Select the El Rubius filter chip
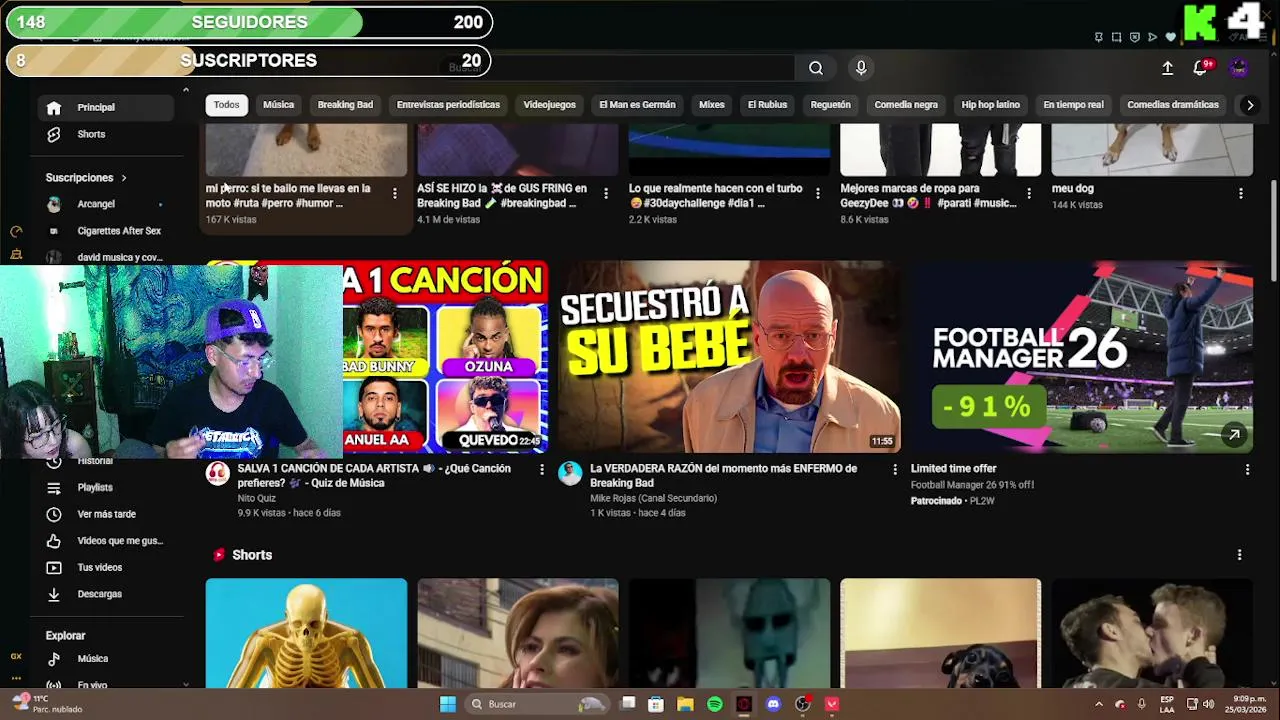Image resolution: width=1280 pixels, height=720 pixels. 767,105
